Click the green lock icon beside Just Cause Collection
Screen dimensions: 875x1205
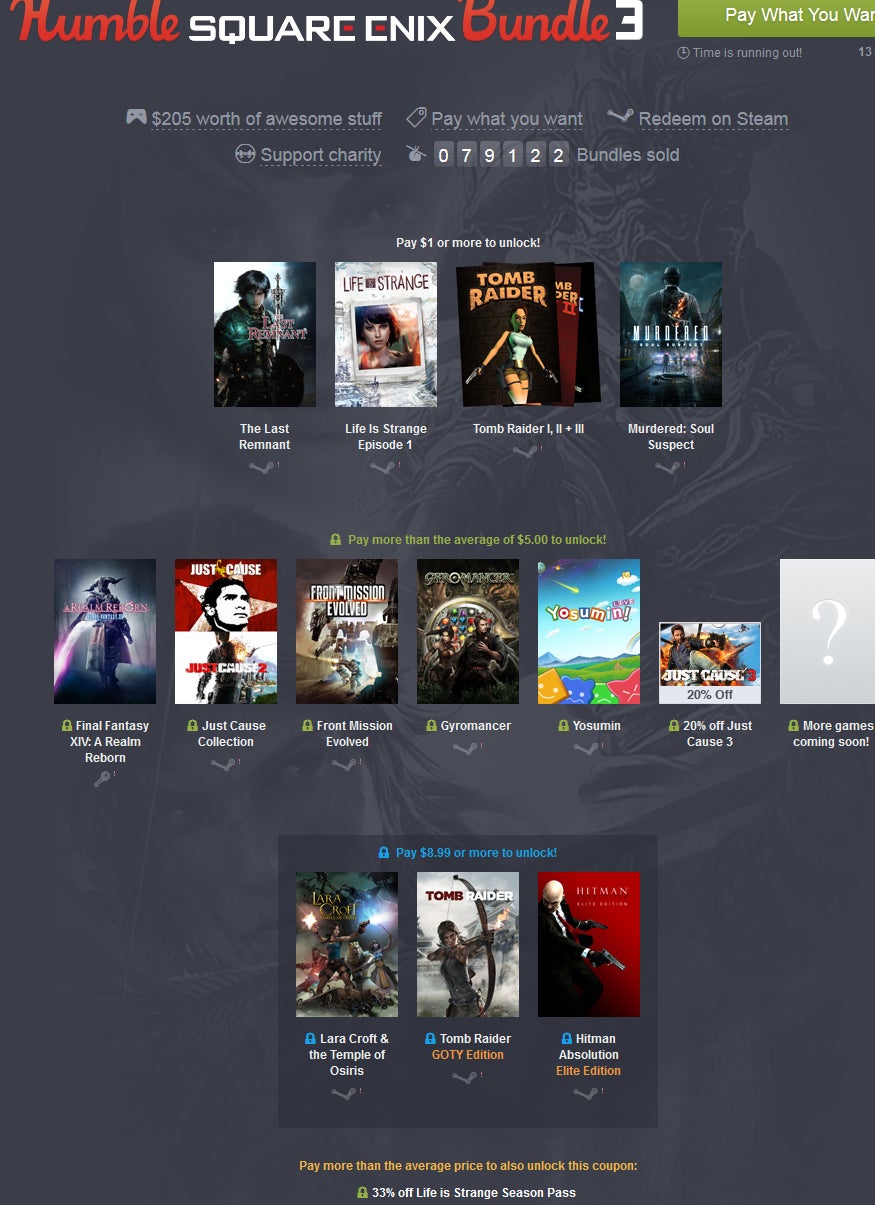point(193,726)
